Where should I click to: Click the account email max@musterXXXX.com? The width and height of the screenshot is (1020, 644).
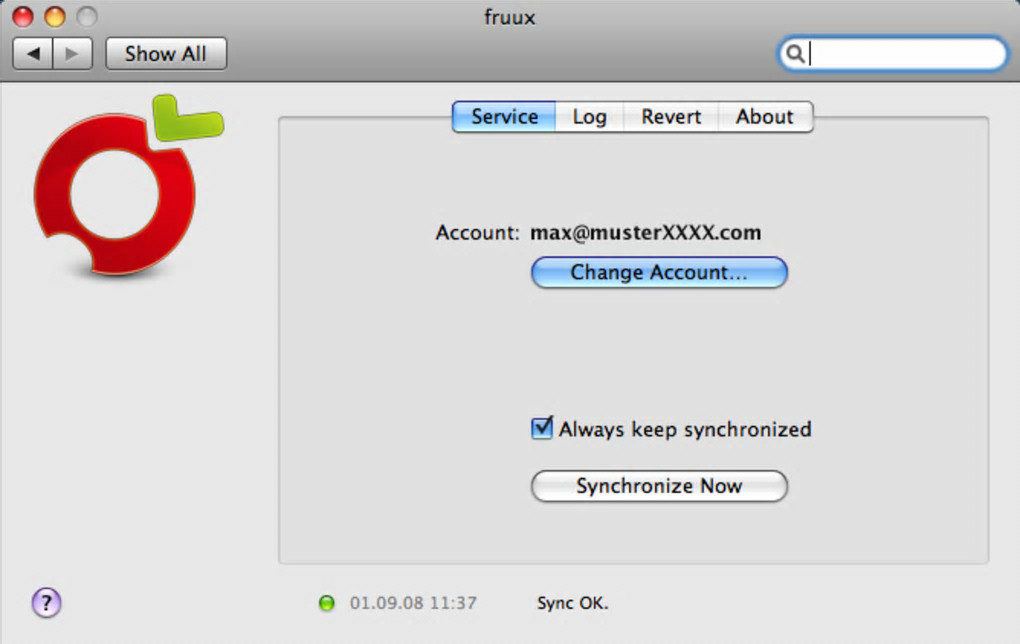[645, 233]
